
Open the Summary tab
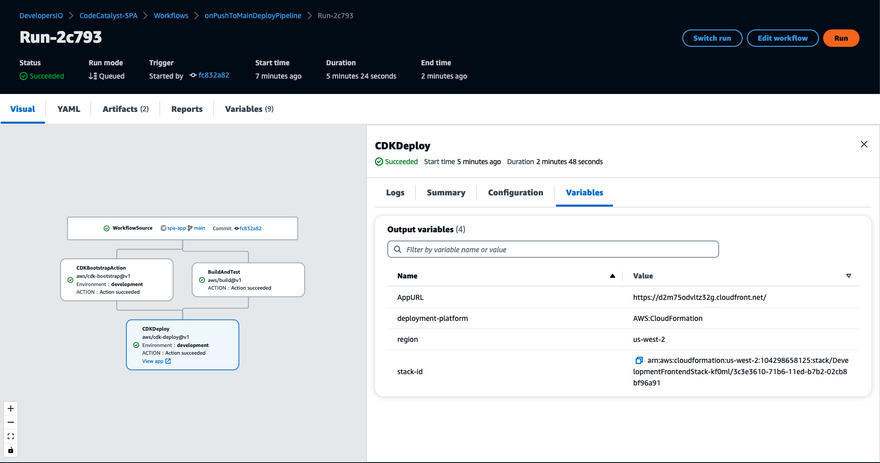446,193
